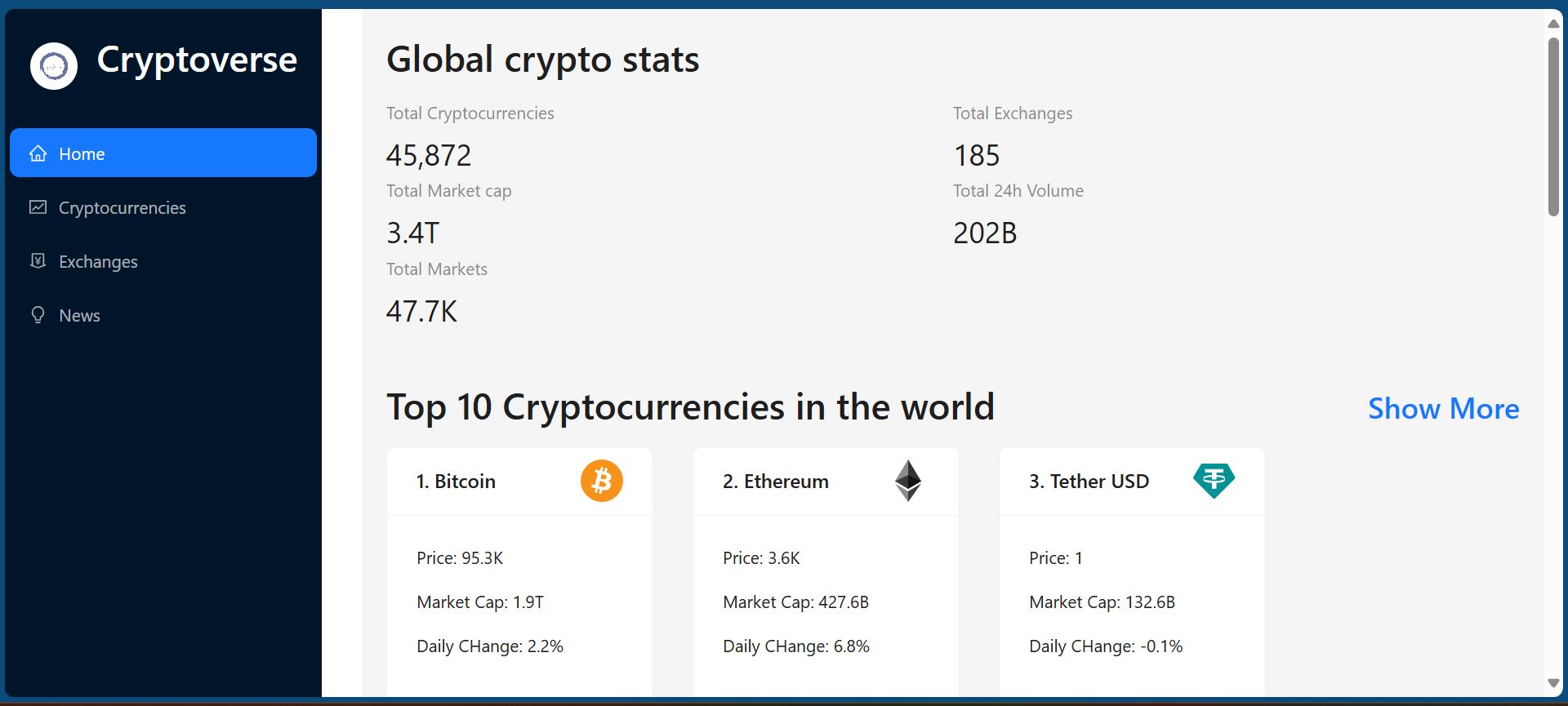Open the 2. Ethereum card title

tap(775, 482)
